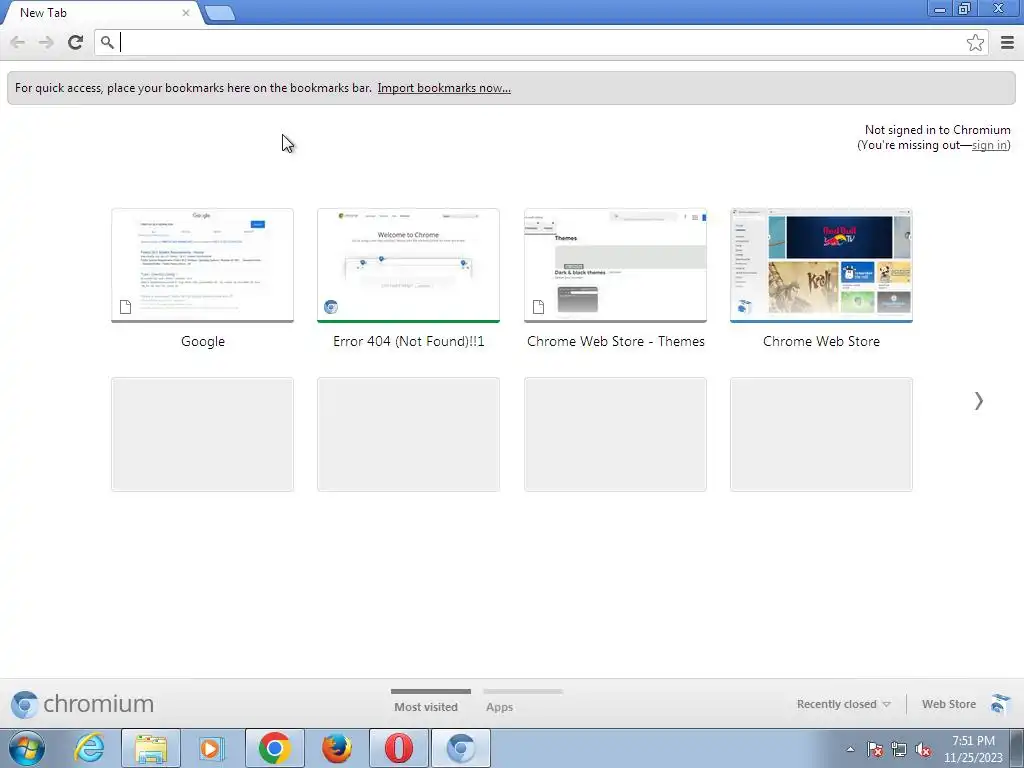Open the Error 404 (Not Found) thumbnail
1024x768 pixels.
coord(408,265)
